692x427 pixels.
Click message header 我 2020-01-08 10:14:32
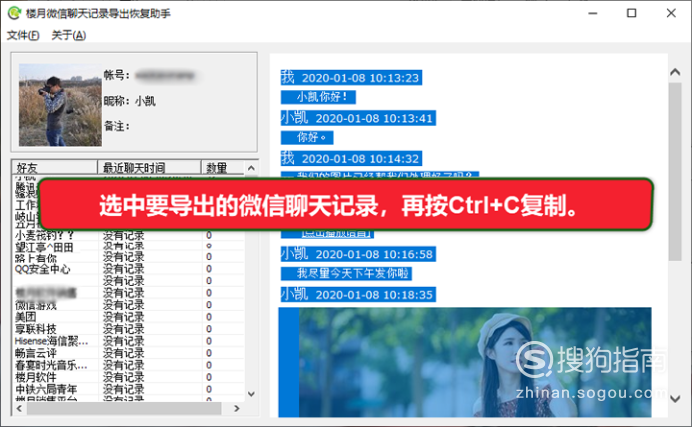[351, 159]
